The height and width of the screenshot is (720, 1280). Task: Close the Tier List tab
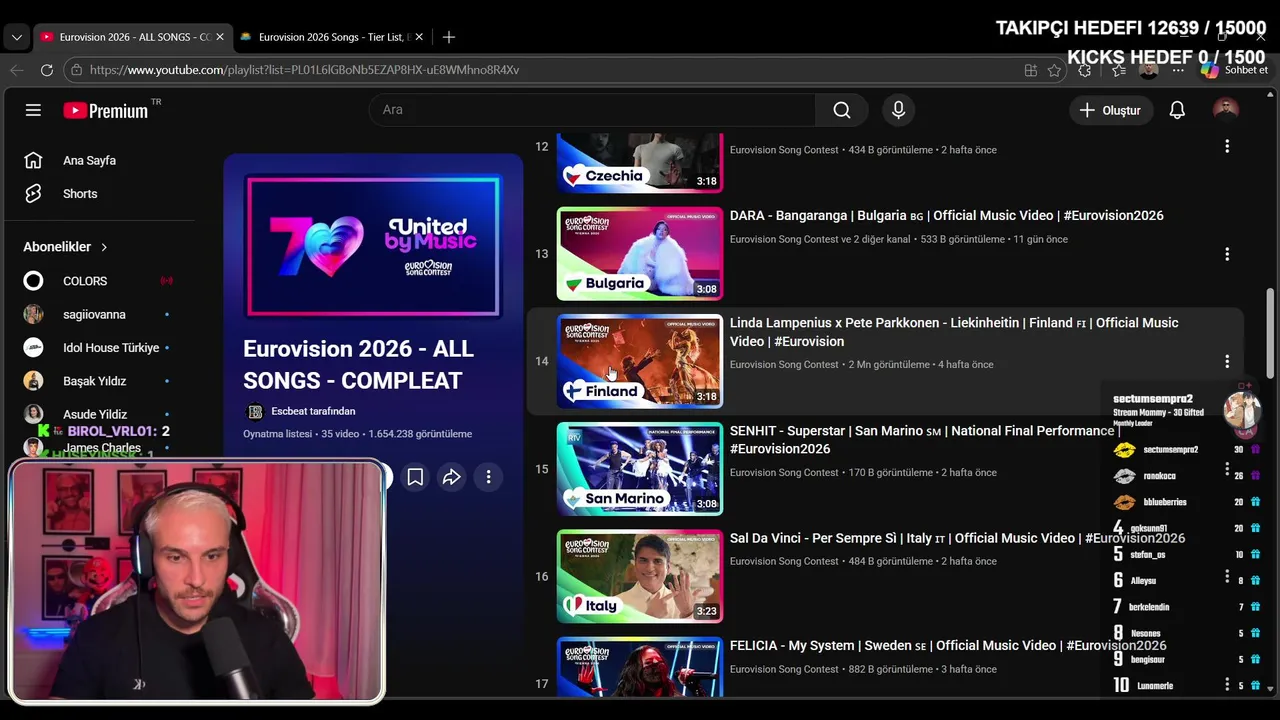(420, 37)
